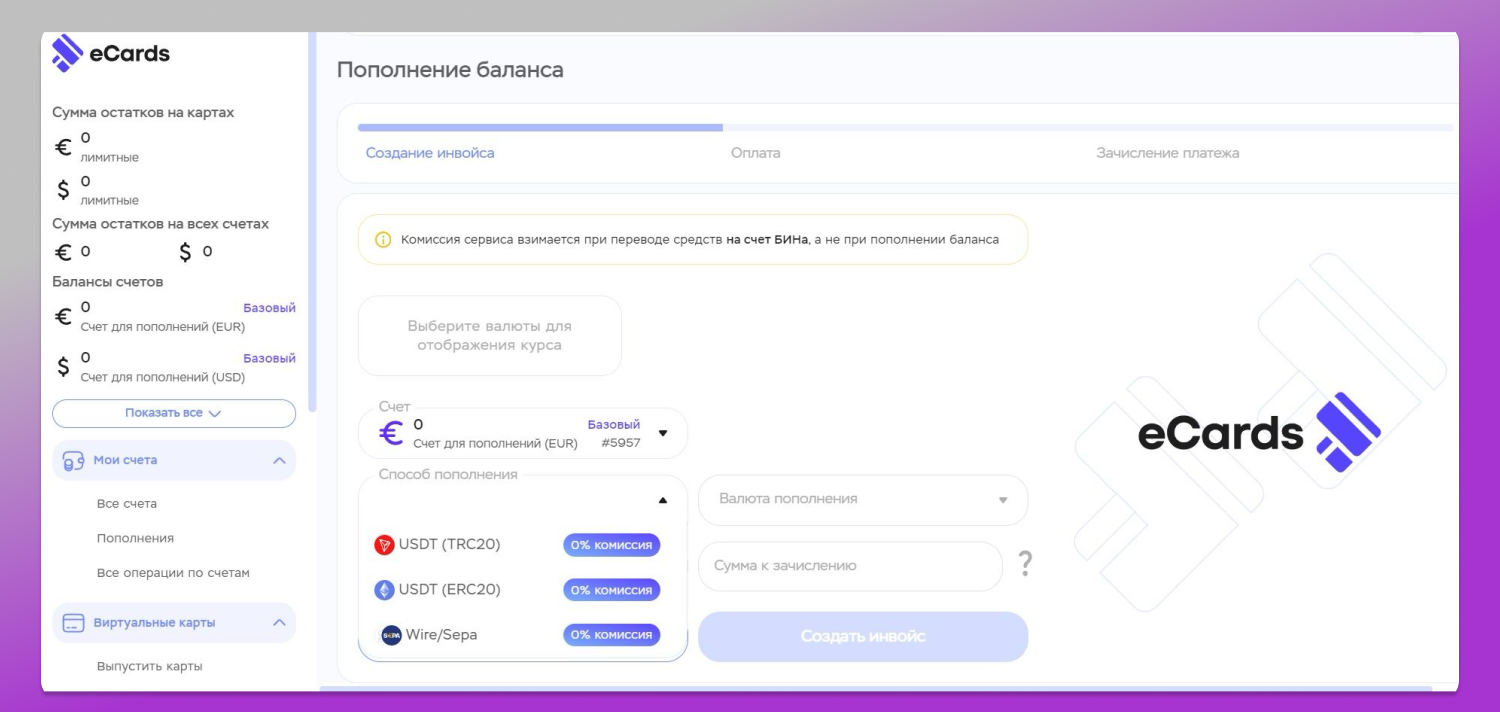Click the Оплата step label
This screenshot has width=1500, height=712.
point(756,153)
